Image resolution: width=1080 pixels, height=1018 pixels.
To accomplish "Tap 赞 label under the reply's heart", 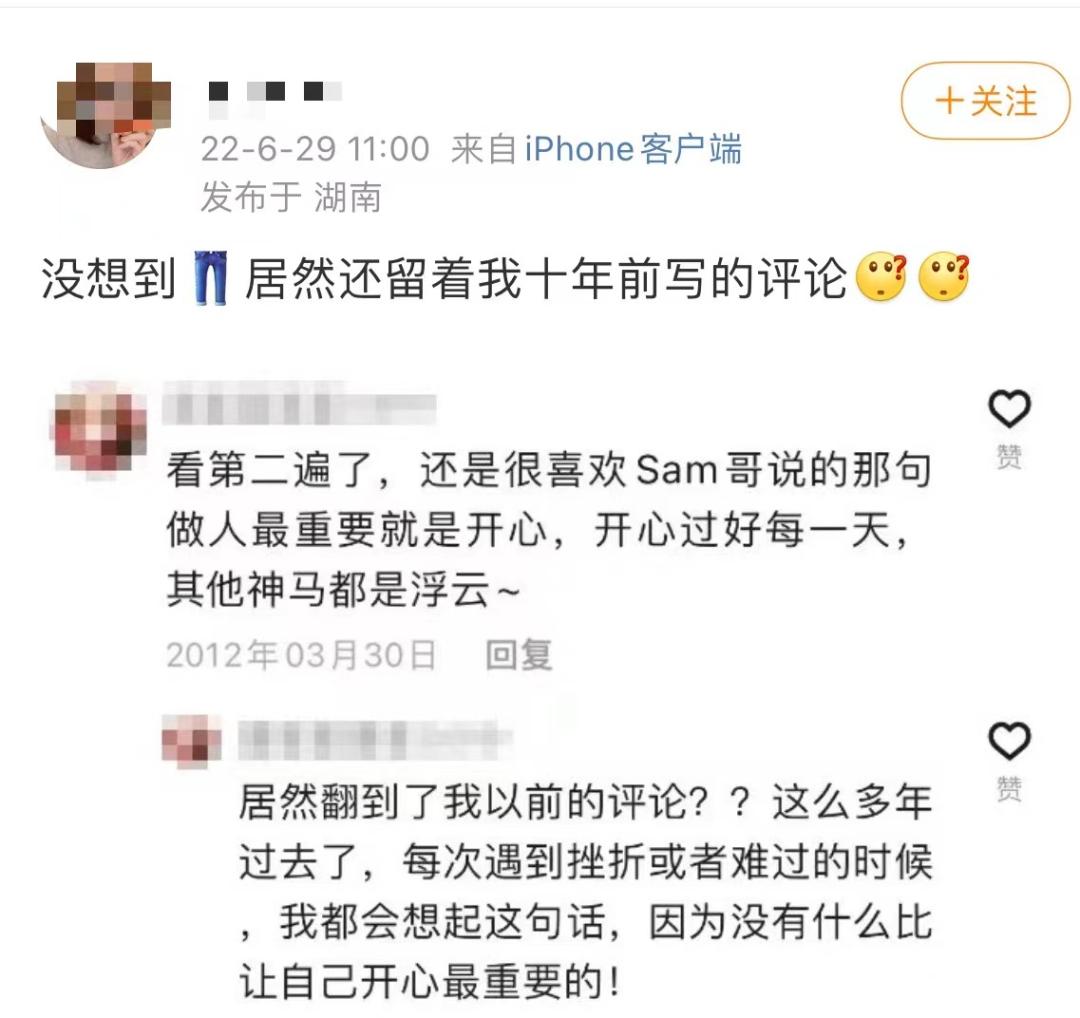I will 1009,789.
